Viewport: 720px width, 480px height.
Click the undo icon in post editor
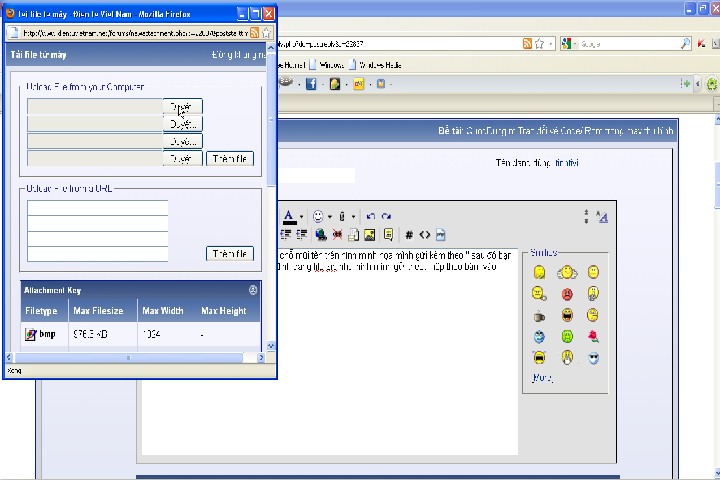pos(371,216)
